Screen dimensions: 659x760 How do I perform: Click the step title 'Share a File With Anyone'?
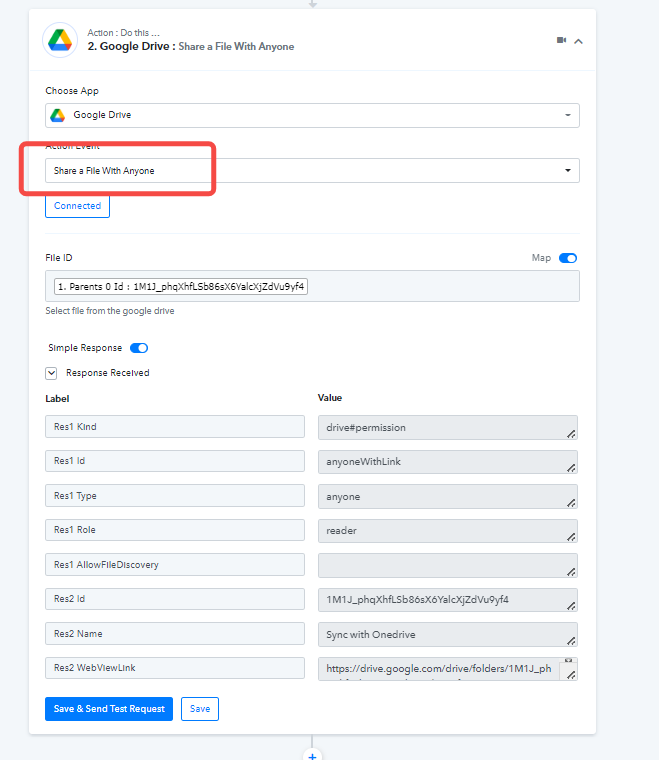[x=236, y=47]
